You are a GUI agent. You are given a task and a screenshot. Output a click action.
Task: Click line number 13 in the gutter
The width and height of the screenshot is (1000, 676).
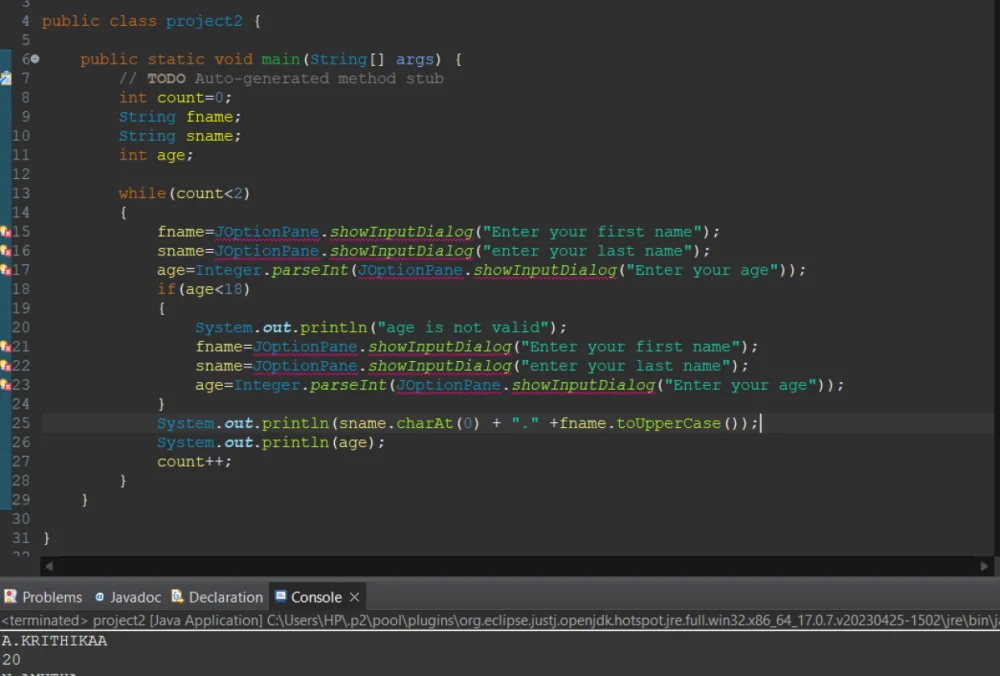21,193
